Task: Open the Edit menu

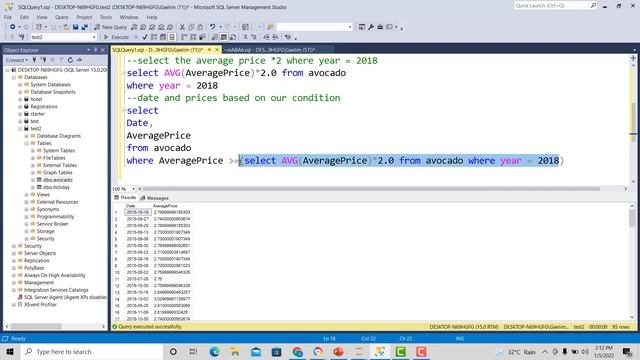Action: pyautogui.click(x=24, y=17)
